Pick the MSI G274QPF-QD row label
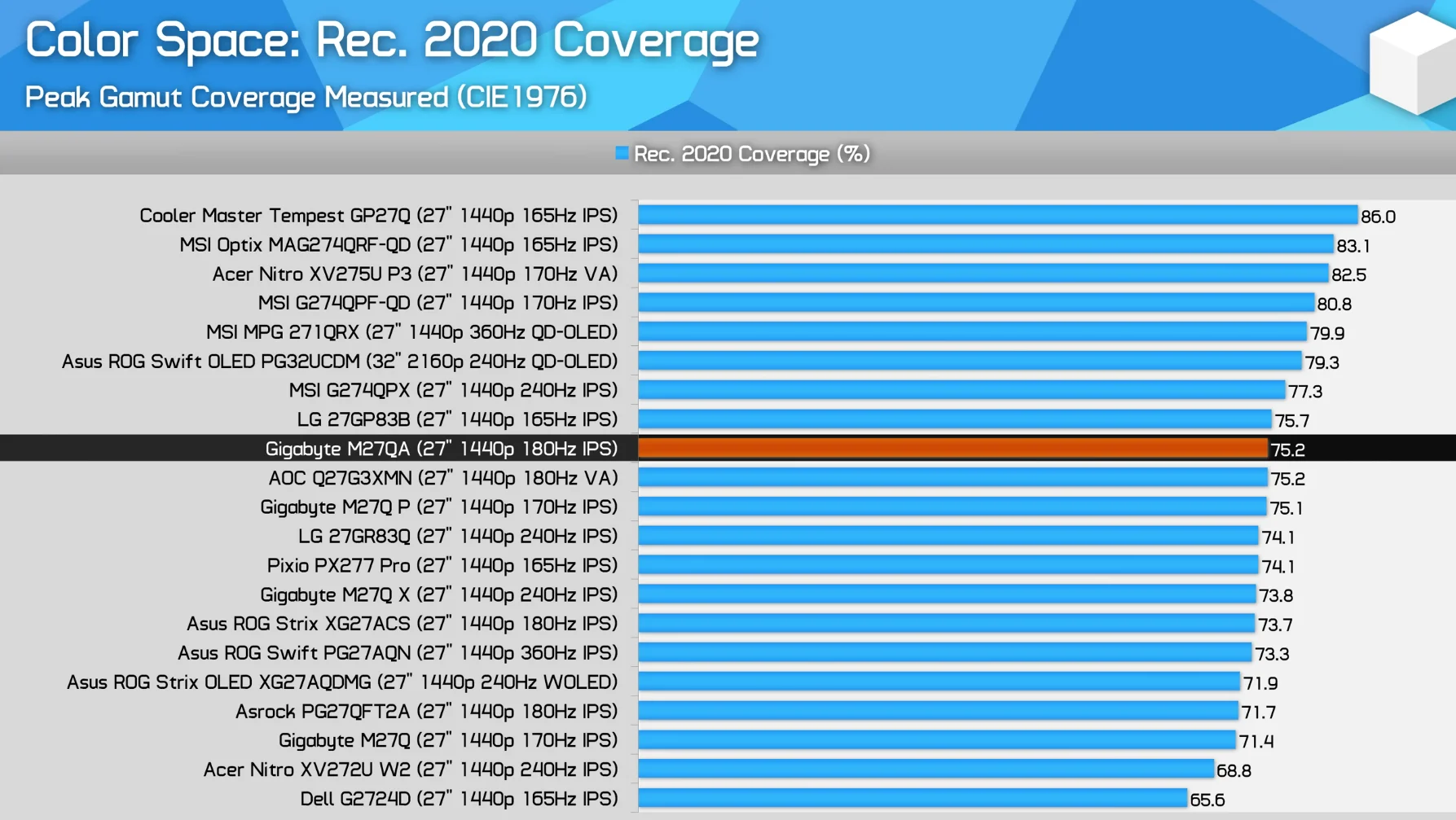Image resolution: width=1456 pixels, height=820 pixels. pyautogui.click(x=438, y=303)
